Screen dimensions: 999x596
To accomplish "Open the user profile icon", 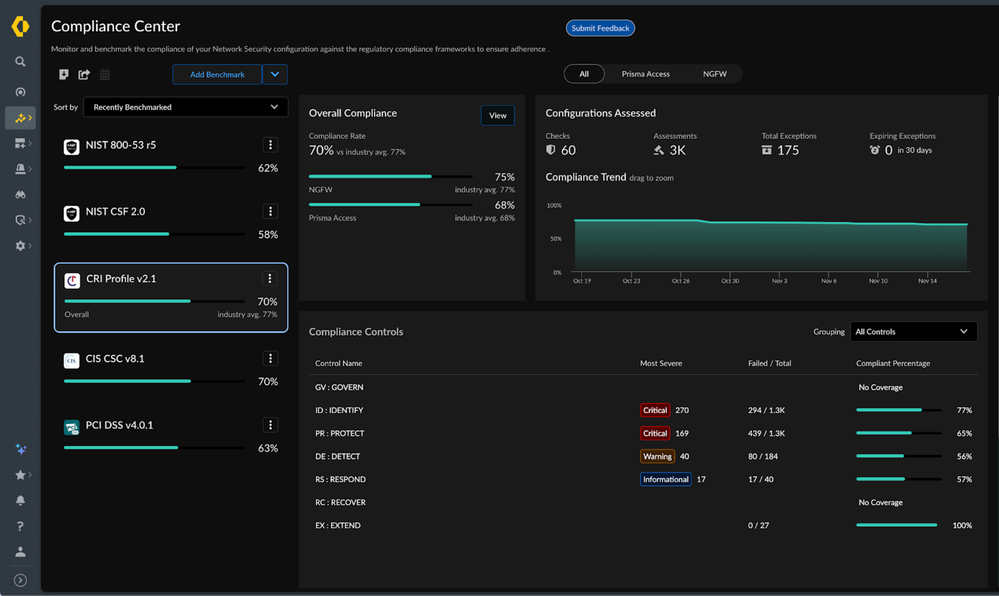I will [x=20, y=551].
